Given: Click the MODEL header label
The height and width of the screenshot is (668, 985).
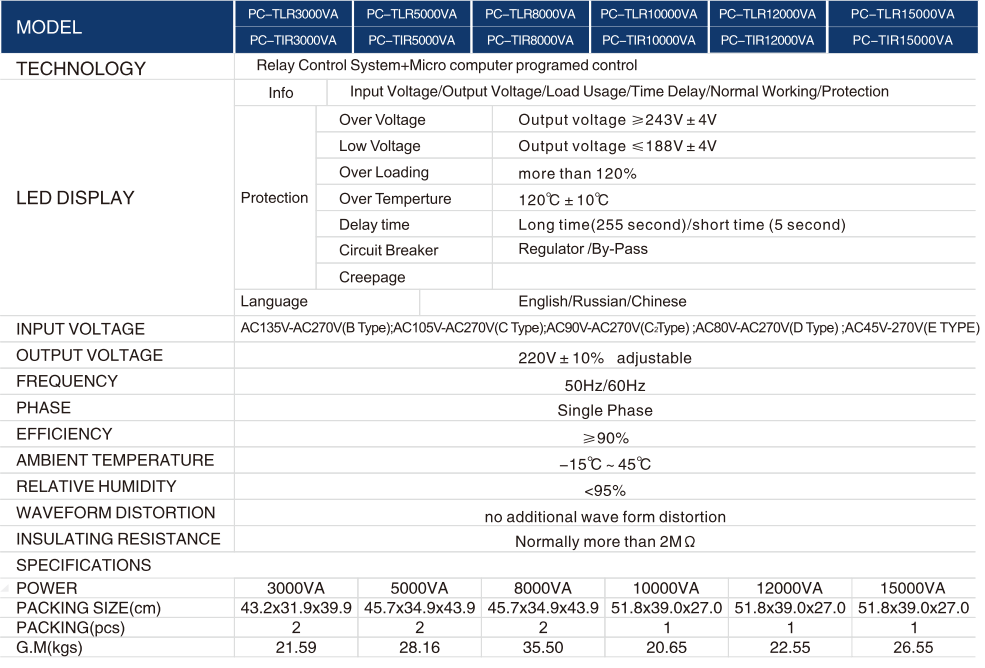Looking at the screenshot, I should [49, 27].
